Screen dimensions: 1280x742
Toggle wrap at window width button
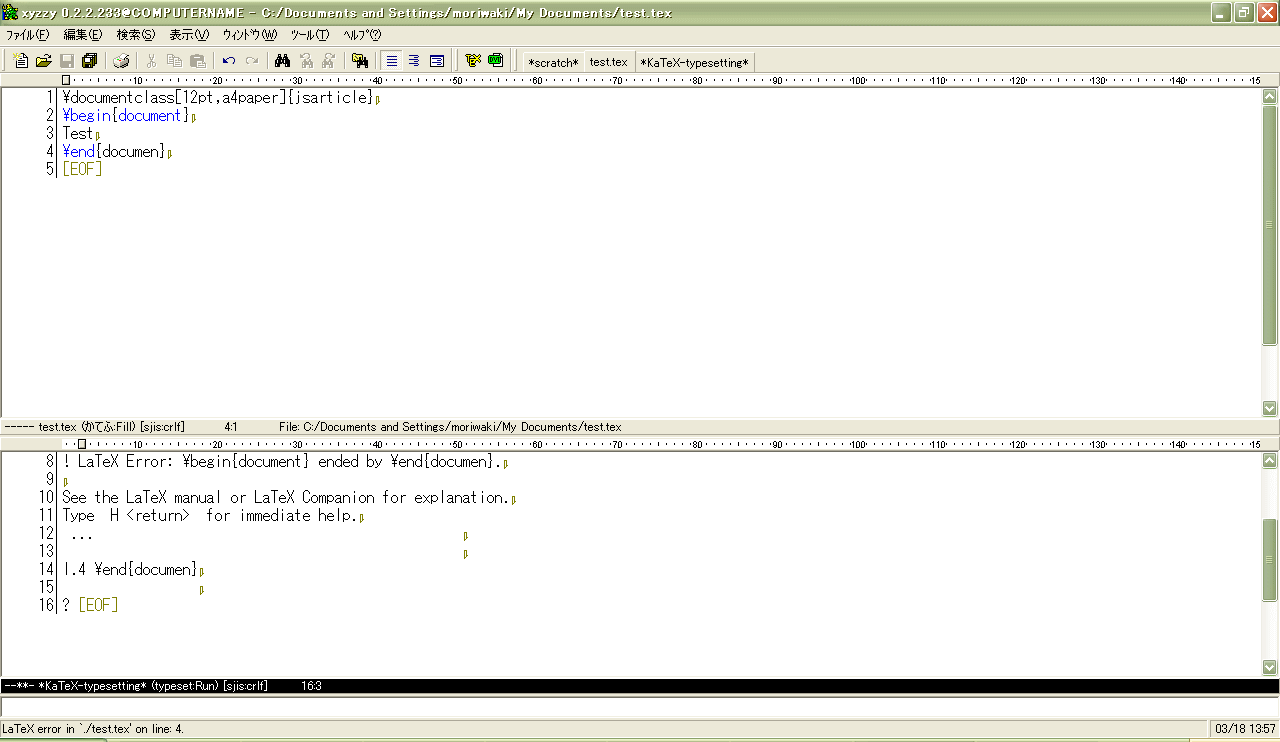pyautogui.click(x=437, y=61)
